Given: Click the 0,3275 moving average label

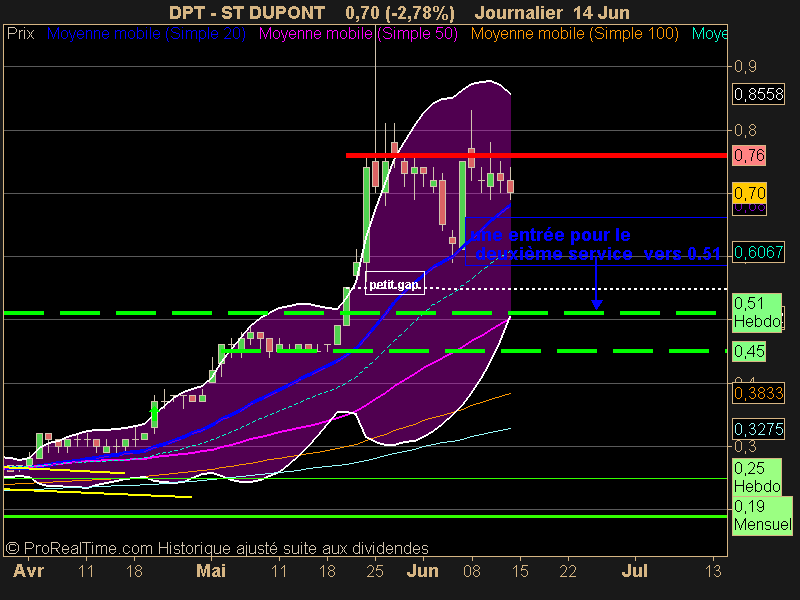Looking at the screenshot, I should (758, 429).
